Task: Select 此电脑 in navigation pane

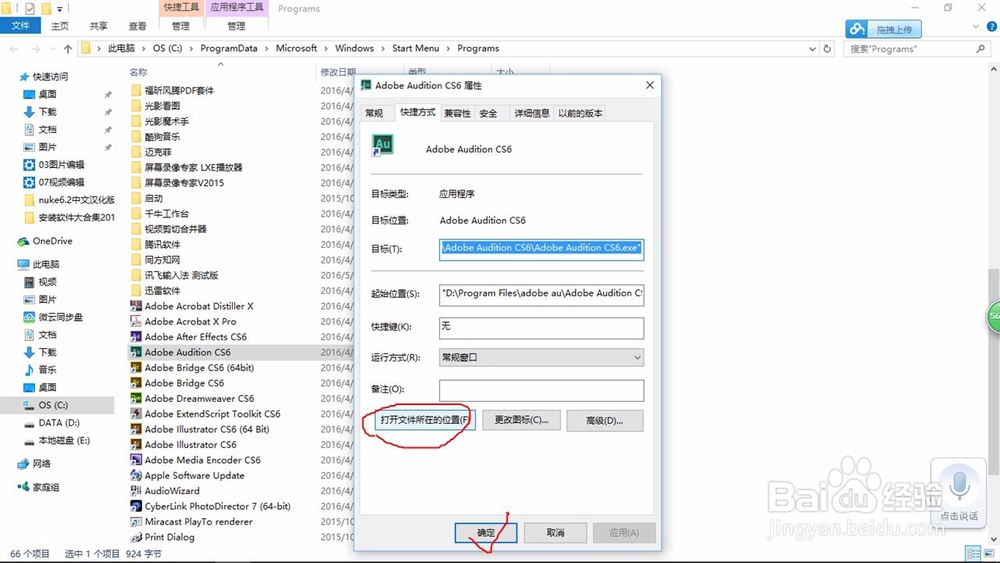Action: [x=46, y=264]
